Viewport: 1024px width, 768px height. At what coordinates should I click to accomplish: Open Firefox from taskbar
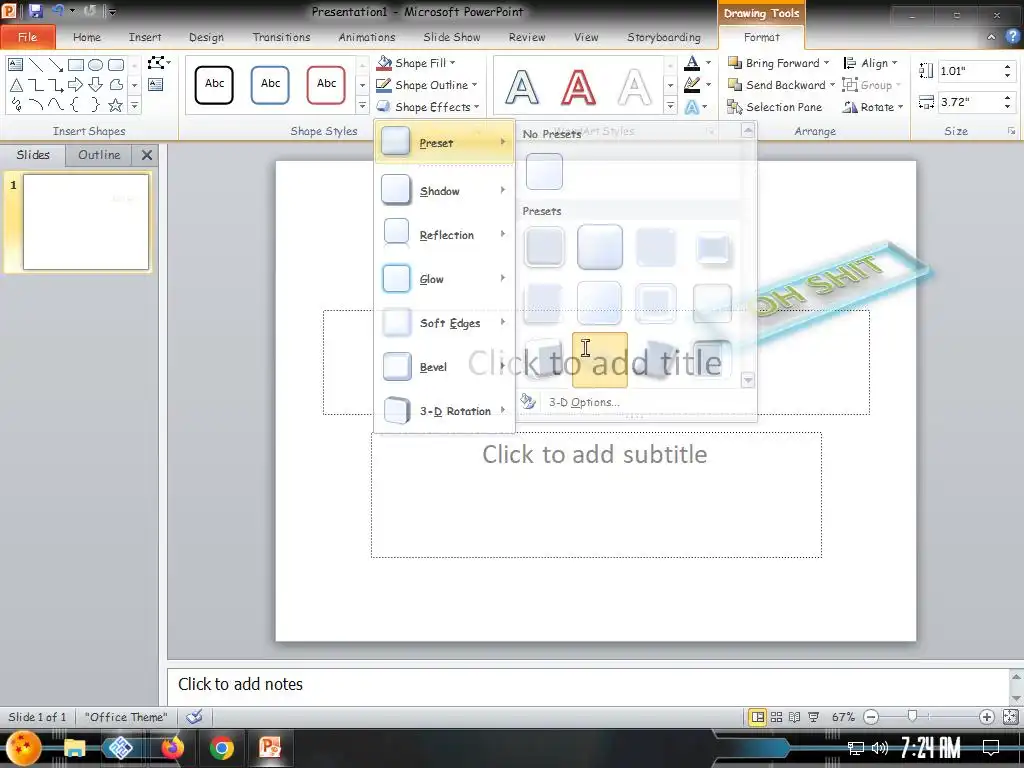(x=172, y=747)
